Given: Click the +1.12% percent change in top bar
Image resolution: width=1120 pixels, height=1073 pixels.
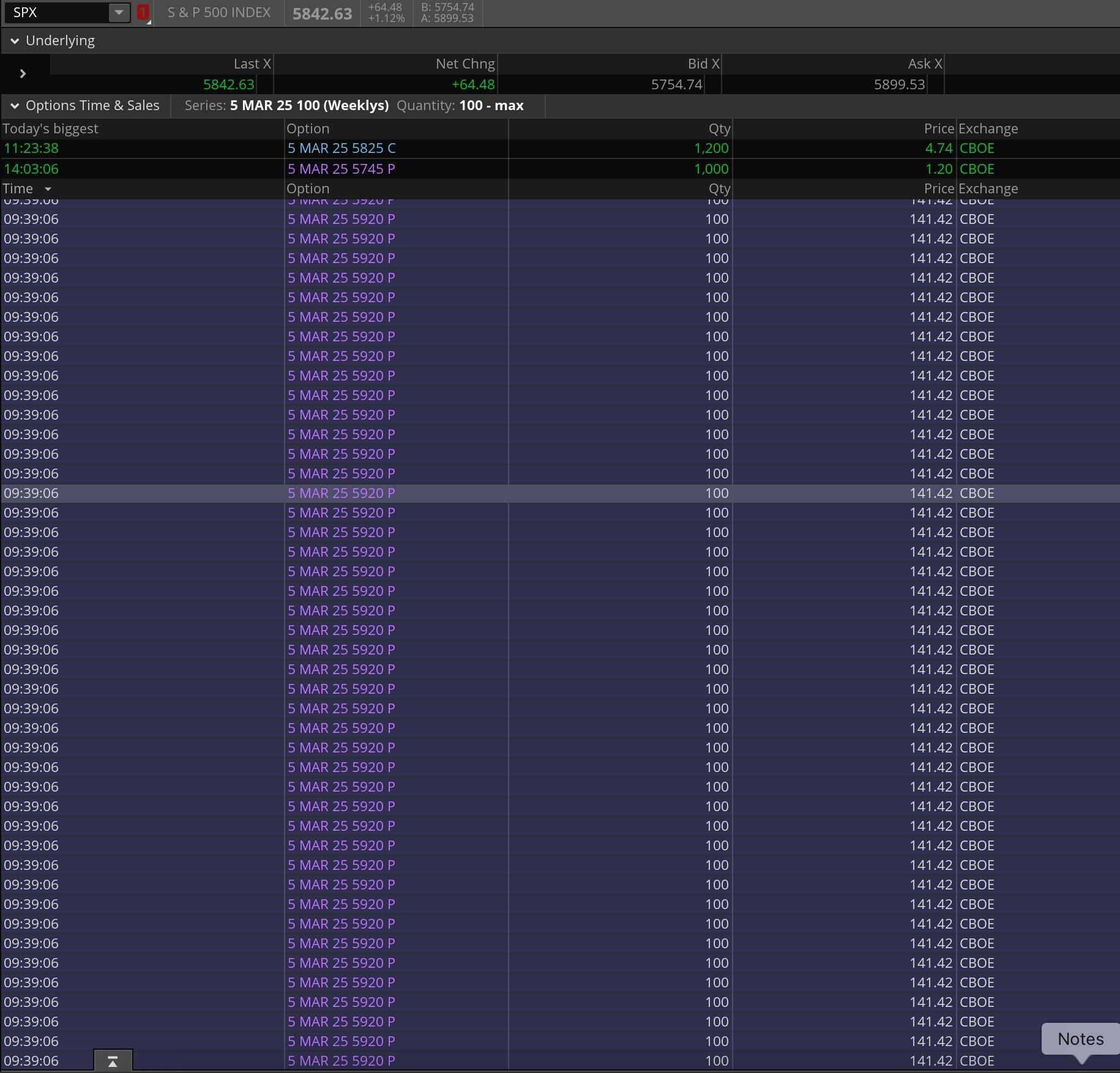Looking at the screenshot, I should point(386,18).
